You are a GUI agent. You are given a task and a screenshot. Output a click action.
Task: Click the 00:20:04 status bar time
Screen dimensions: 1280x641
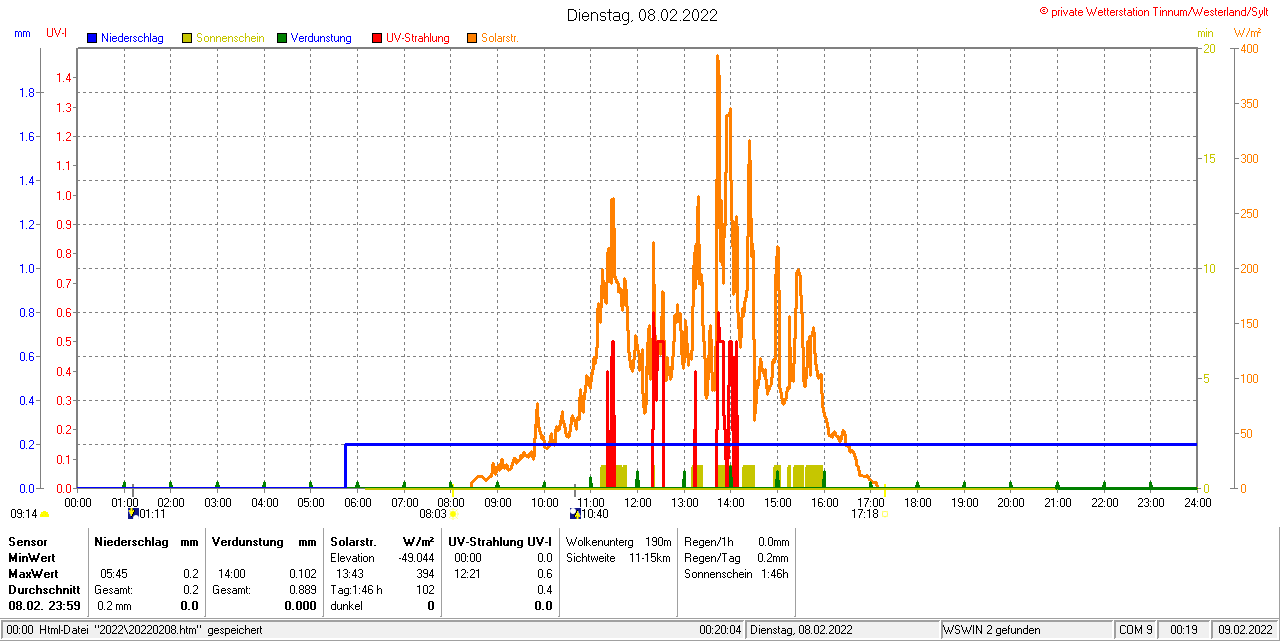pyautogui.click(x=721, y=630)
